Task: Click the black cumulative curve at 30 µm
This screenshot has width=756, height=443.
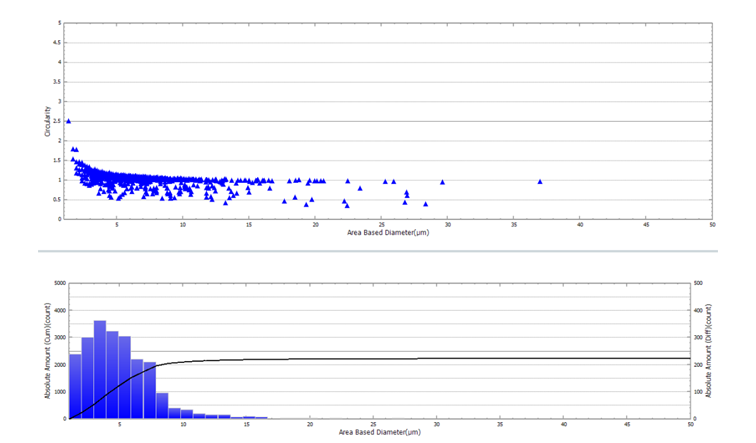Action: coord(438,358)
